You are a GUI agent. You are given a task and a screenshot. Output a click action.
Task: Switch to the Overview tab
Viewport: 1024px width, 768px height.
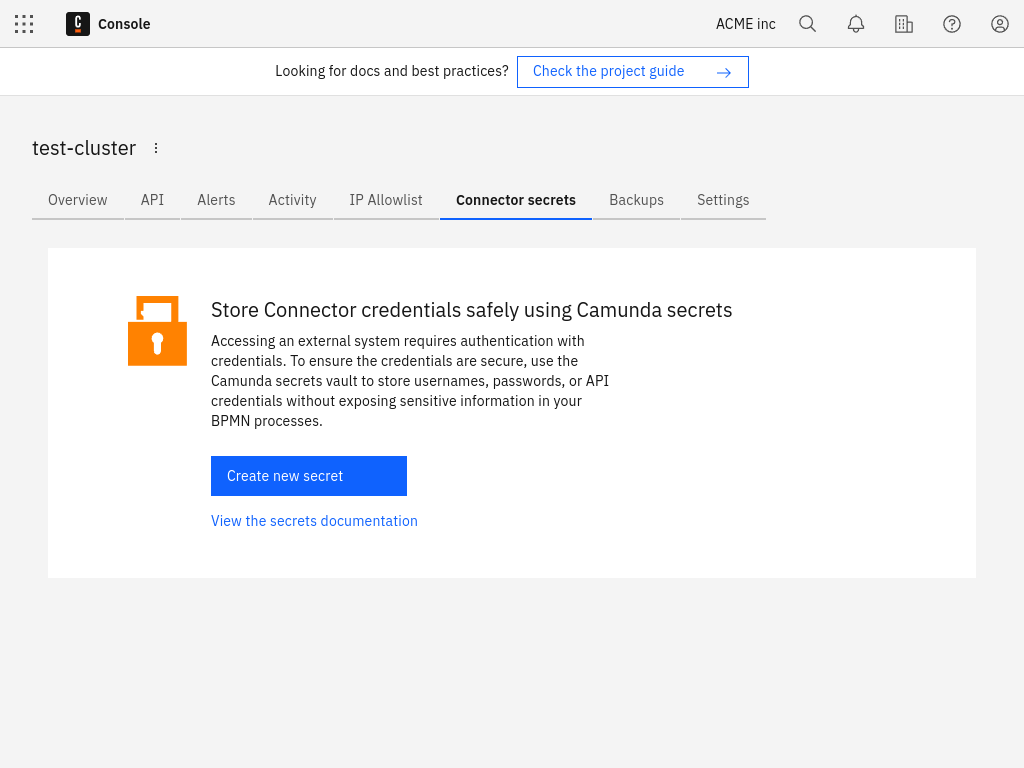pyautogui.click(x=78, y=200)
